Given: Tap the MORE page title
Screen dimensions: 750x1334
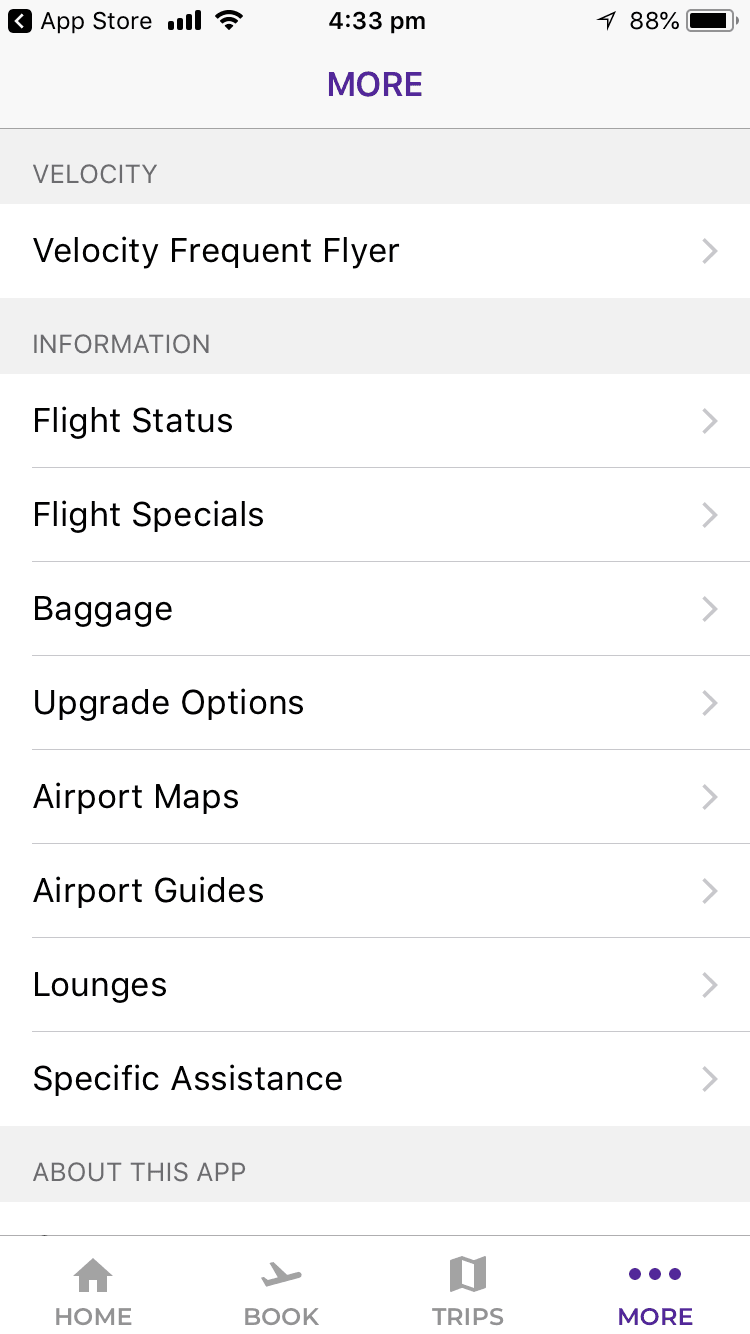Looking at the screenshot, I should (375, 84).
